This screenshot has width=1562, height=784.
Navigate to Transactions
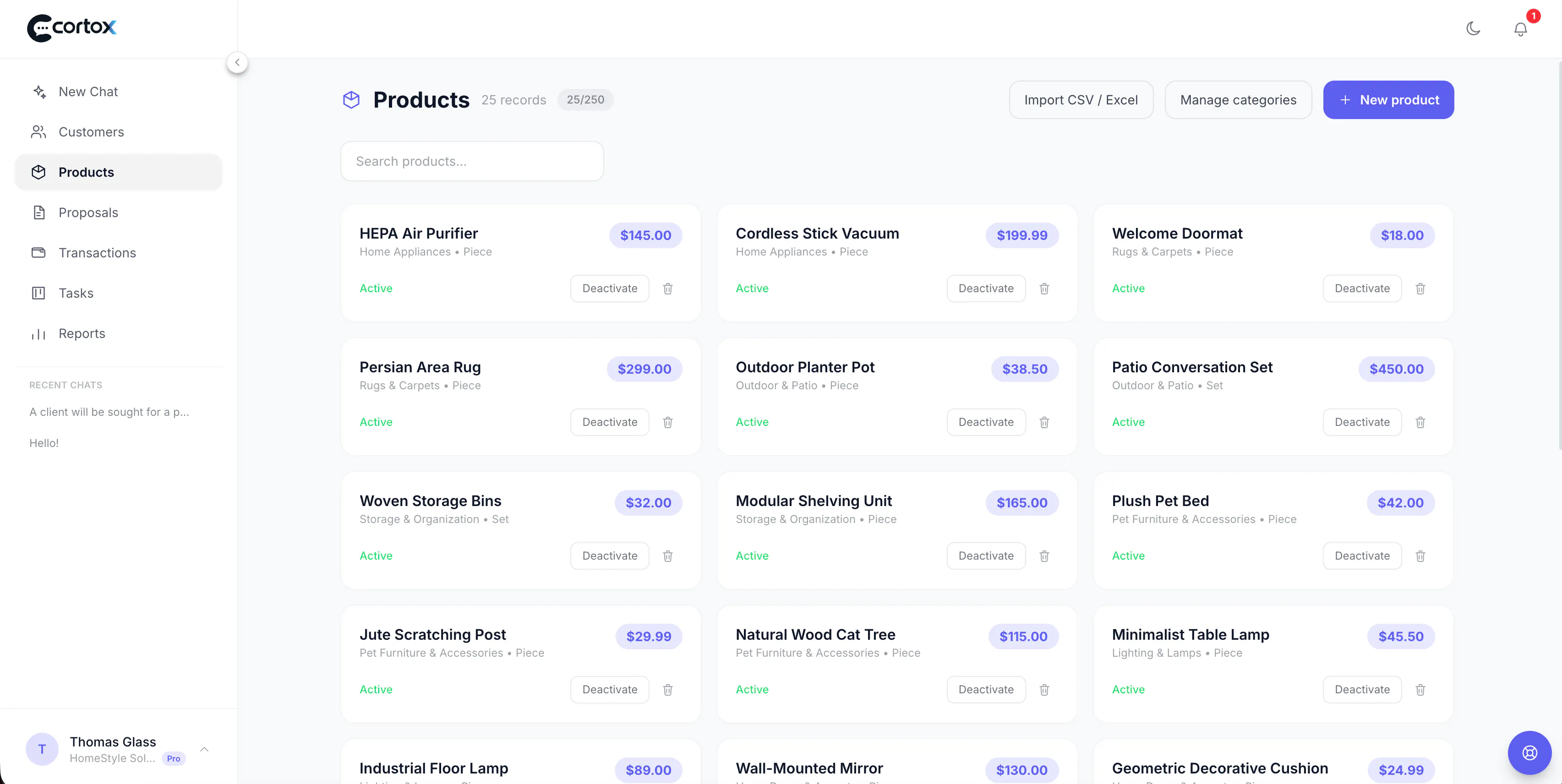[118, 253]
